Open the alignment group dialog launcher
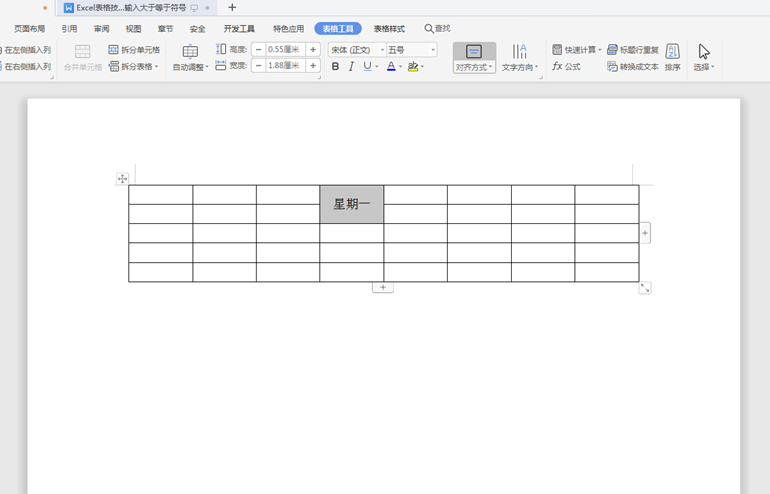 click(x=541, y=78)
